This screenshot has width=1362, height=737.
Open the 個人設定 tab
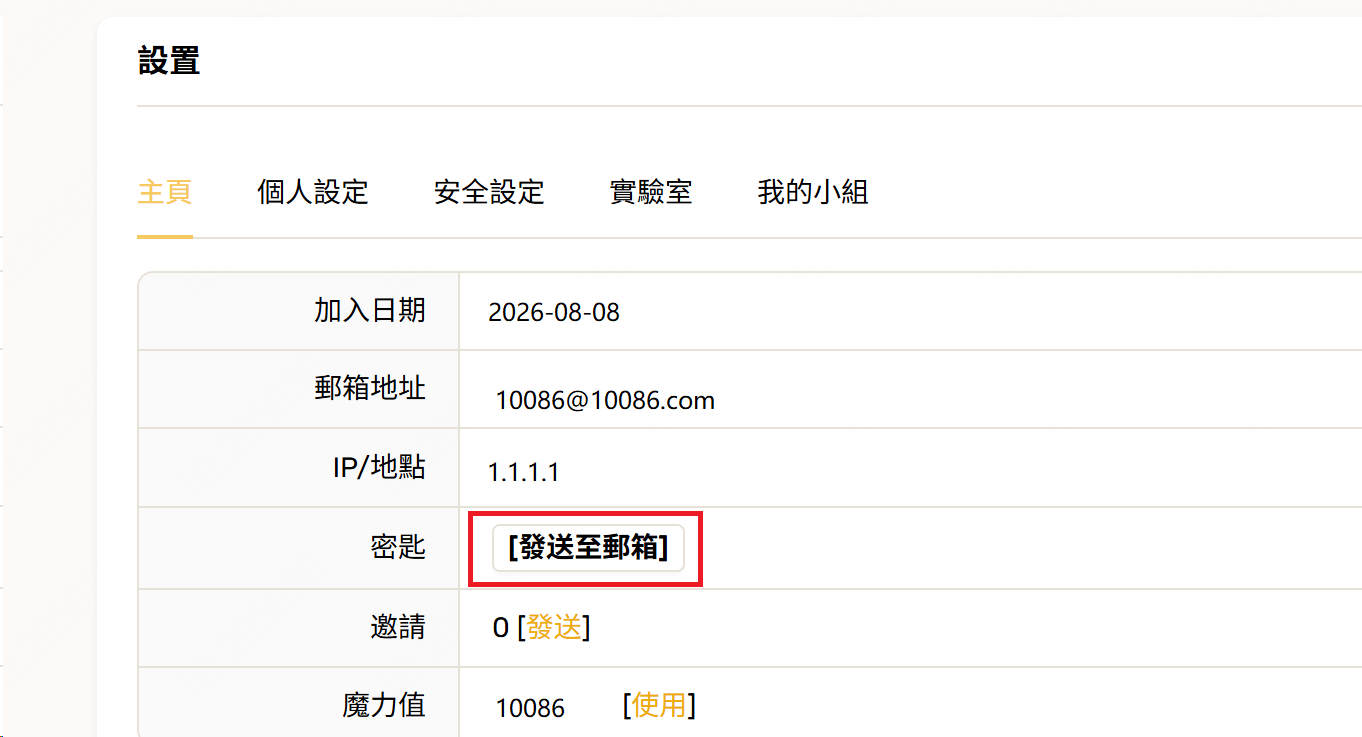click(x=313, y=191)
